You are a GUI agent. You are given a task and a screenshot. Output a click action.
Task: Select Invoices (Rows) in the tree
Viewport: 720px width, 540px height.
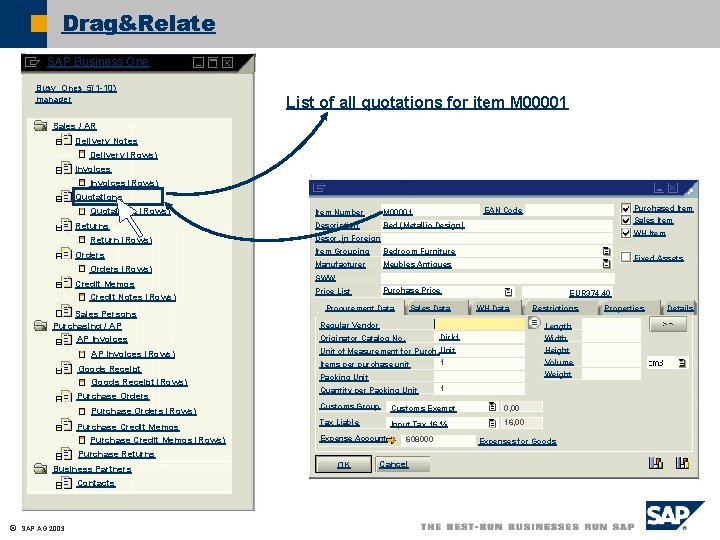(x=124, y=183)
